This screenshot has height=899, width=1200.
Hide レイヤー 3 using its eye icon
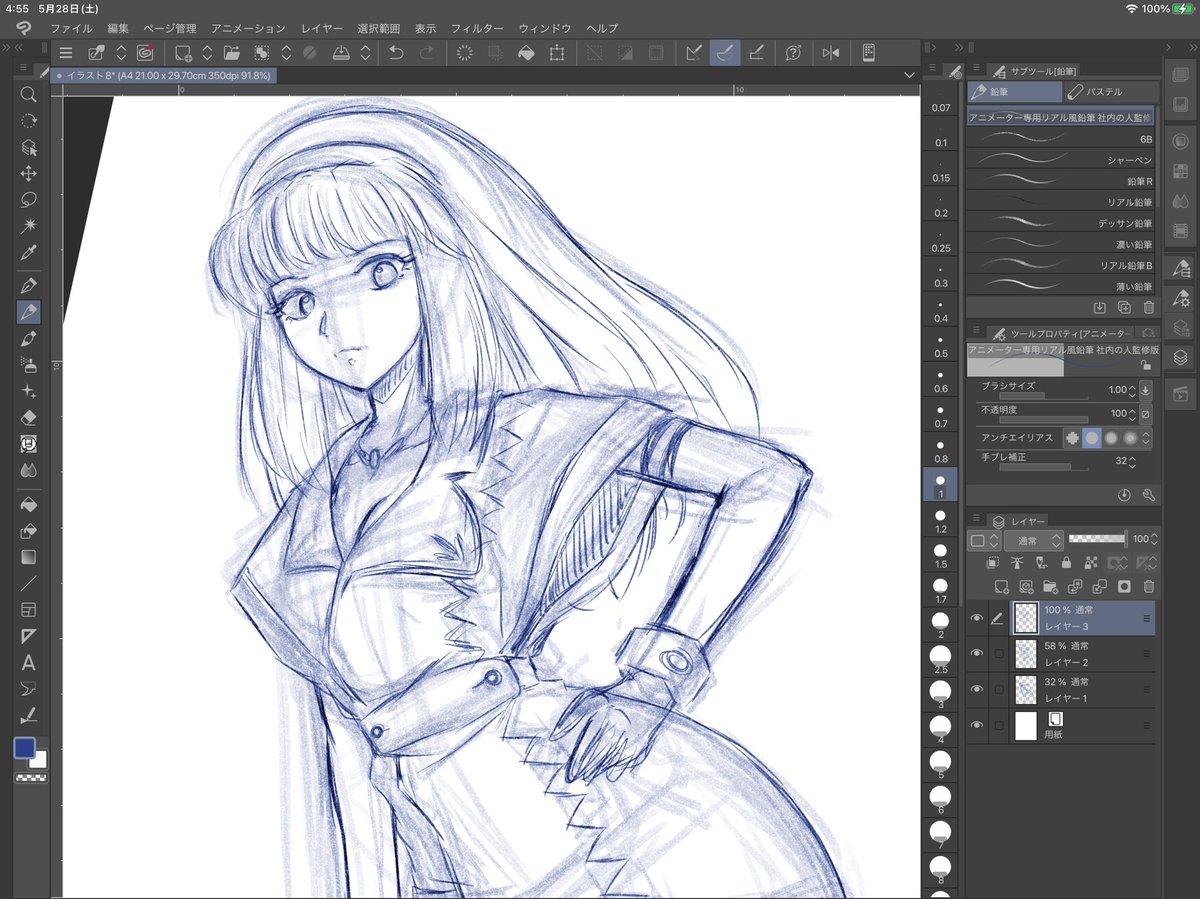(x=977, y=619)
